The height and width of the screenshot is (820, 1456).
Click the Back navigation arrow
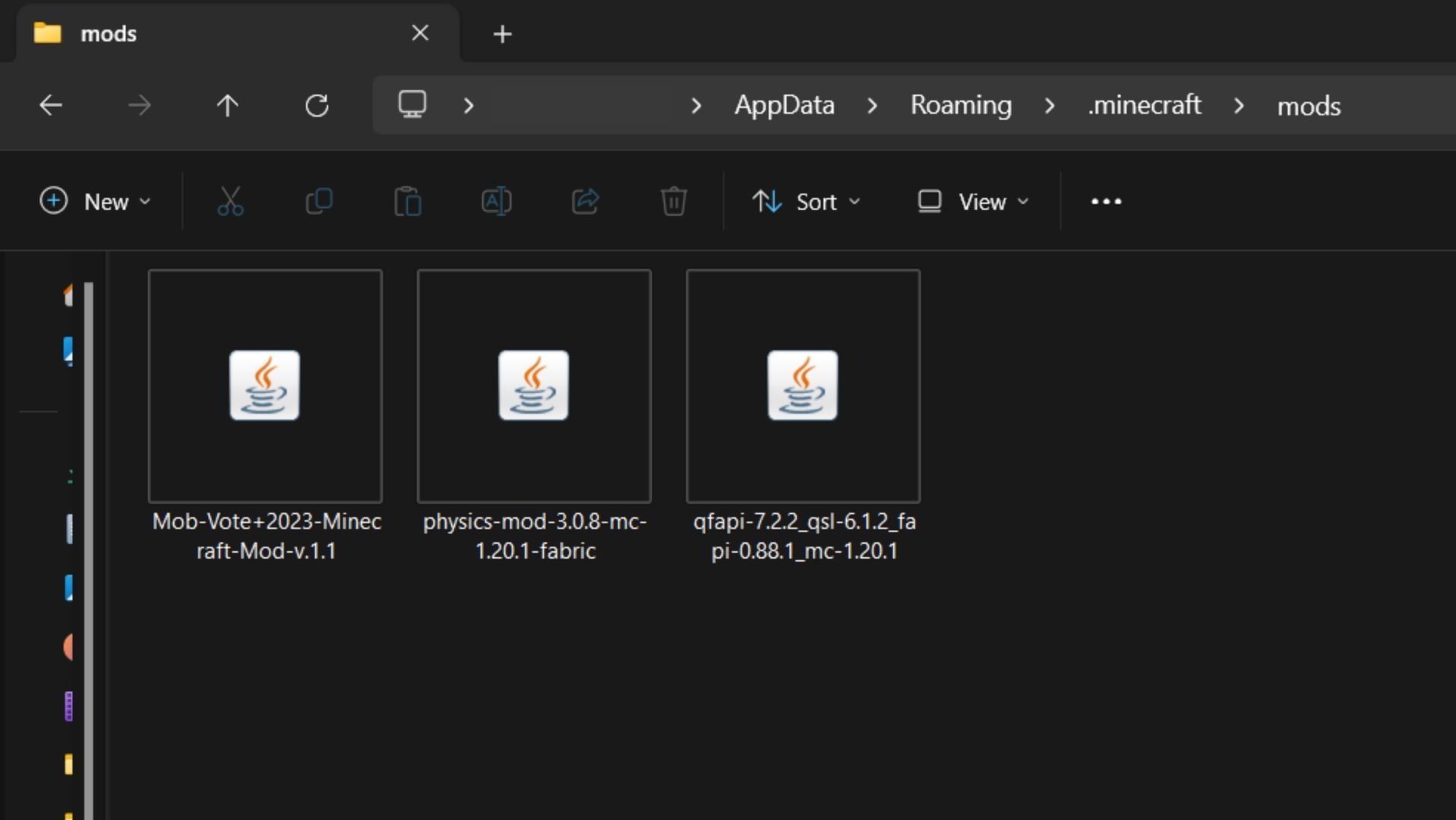coord(51,106)
